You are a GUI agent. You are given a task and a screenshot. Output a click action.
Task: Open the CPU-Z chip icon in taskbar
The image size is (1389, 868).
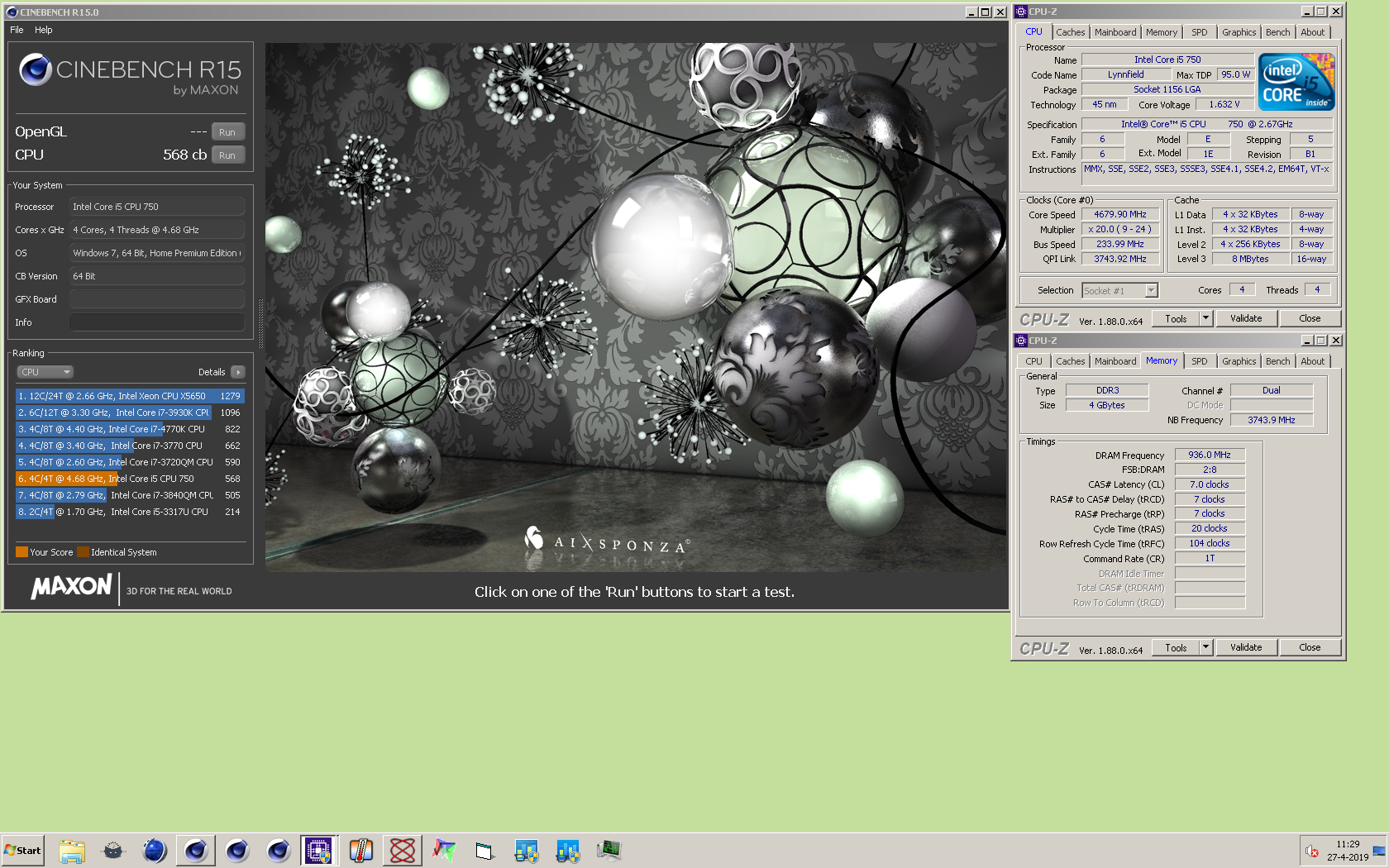tap(319, 850)
